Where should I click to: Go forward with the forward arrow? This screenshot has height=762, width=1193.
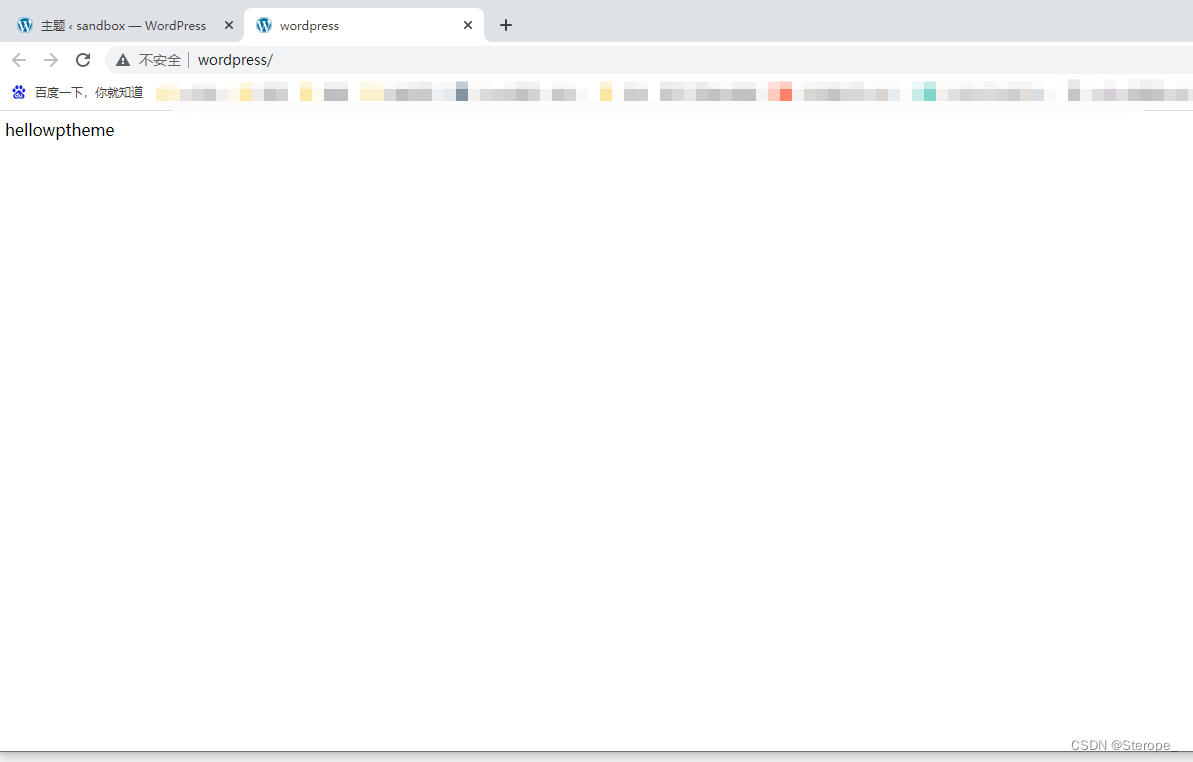51,60
